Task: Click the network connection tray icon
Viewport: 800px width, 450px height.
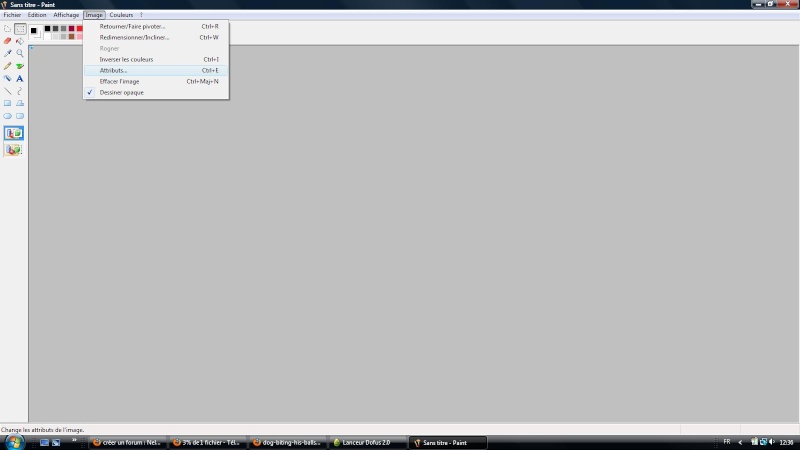Action: pos(763,442)
